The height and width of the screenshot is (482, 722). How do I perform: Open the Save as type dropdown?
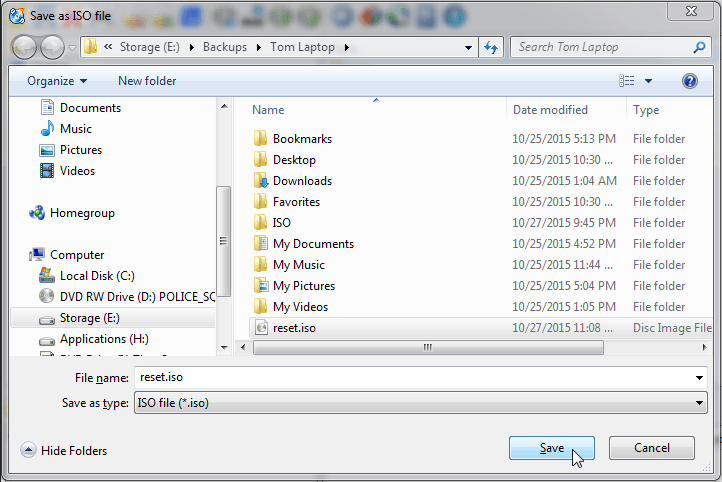click(420, 402)
